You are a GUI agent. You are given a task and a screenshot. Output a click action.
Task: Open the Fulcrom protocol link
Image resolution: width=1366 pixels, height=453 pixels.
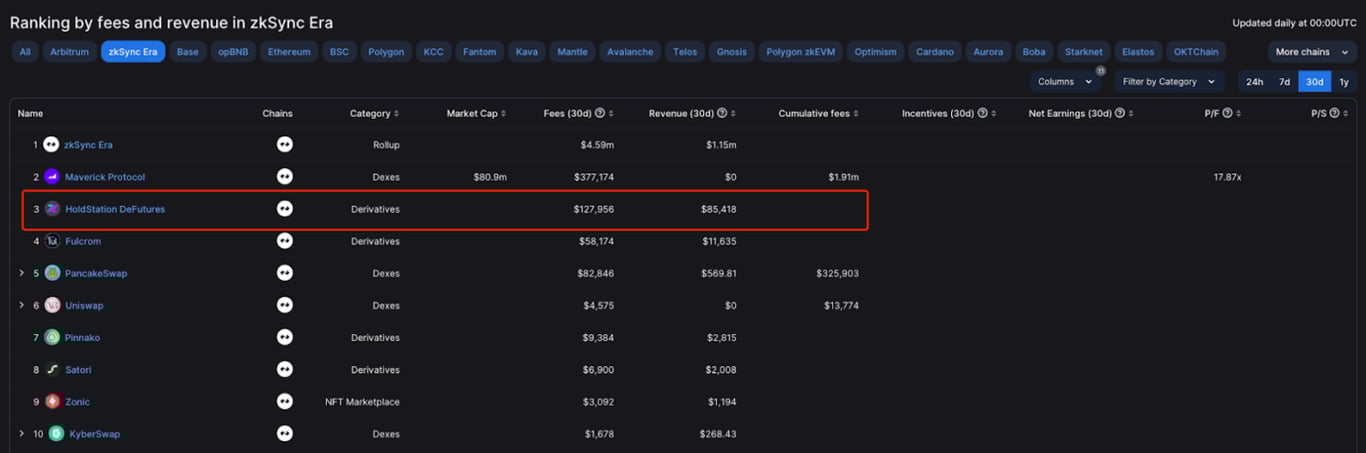coord(83,241)
